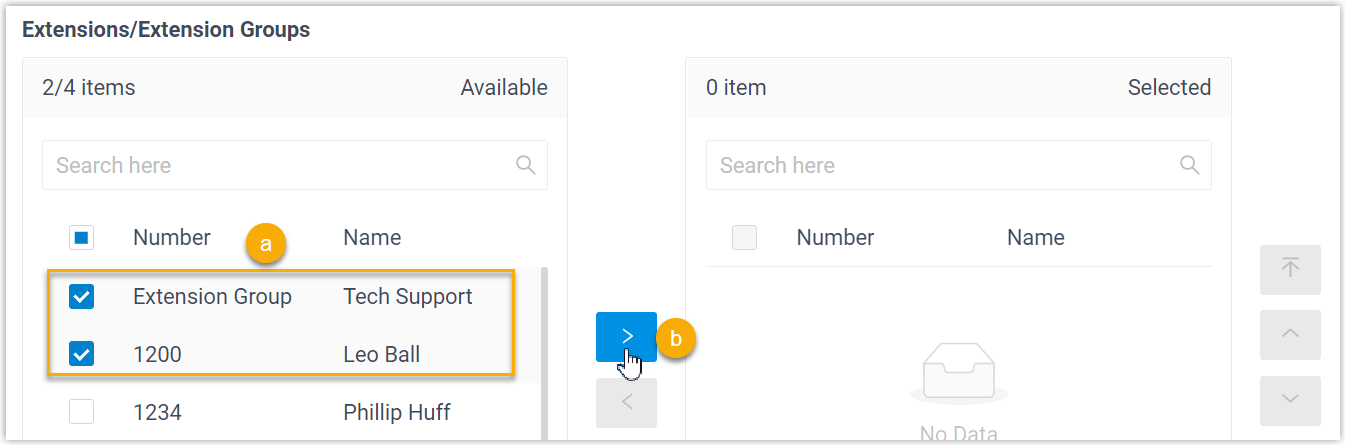Click the Tech Support row name

click(407, 296)
